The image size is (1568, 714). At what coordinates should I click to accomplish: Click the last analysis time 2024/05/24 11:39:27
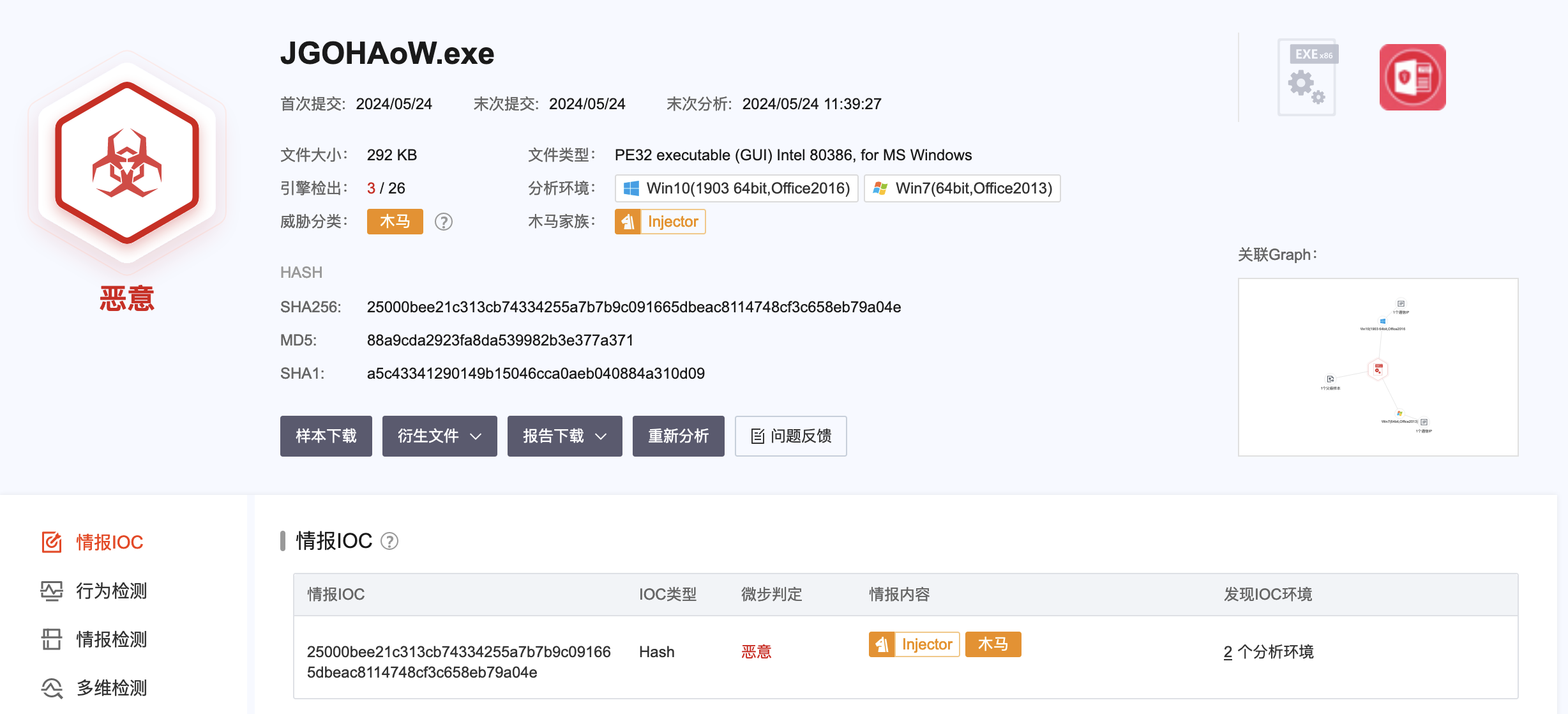[812, 104]
